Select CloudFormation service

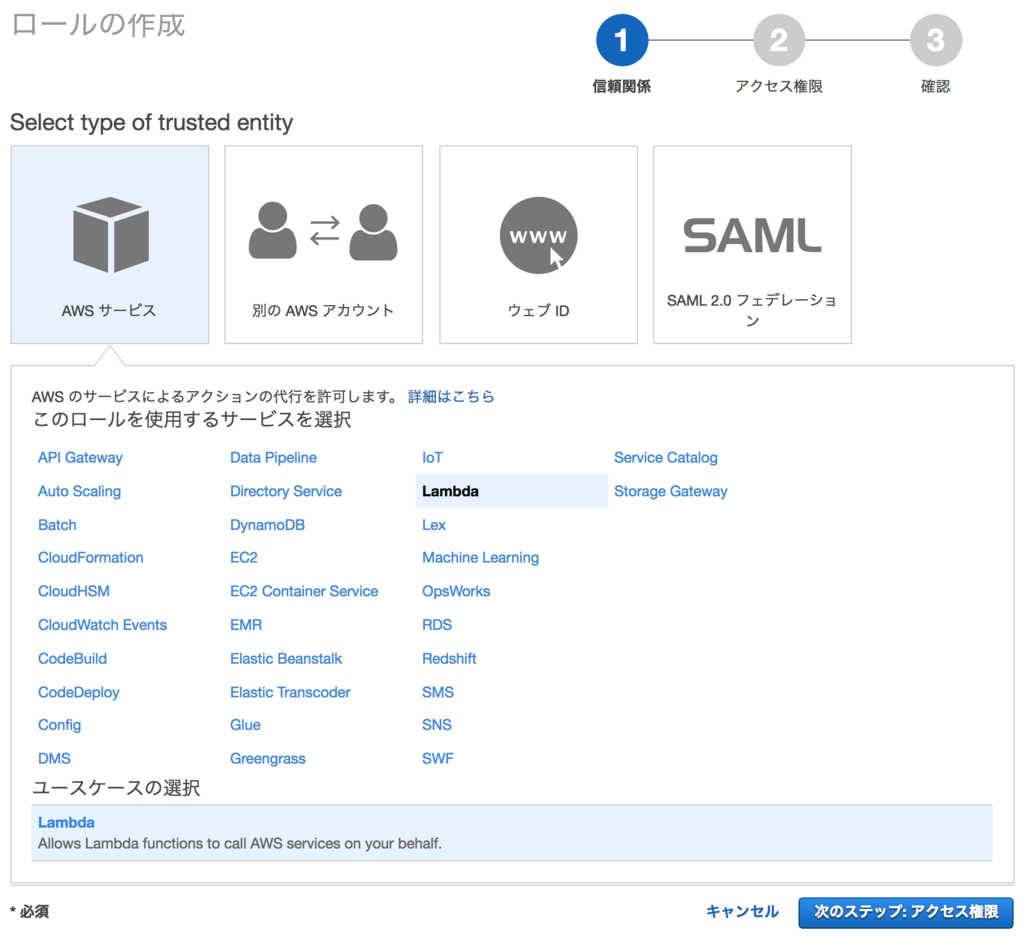(91, 557)
